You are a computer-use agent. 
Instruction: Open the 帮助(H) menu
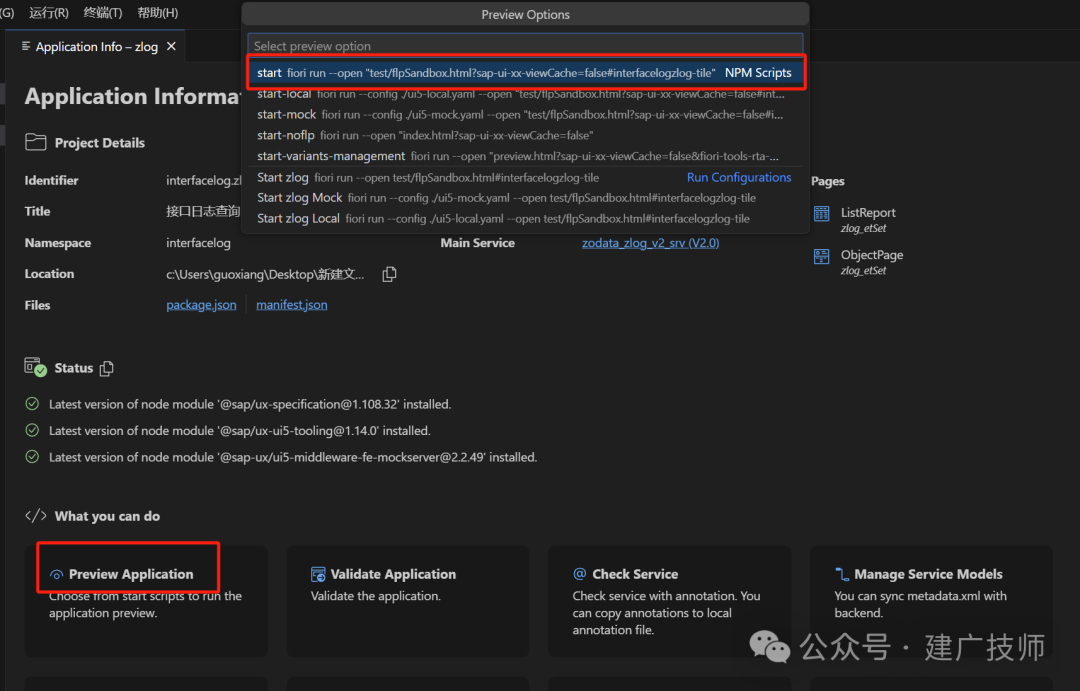(158, 12)
